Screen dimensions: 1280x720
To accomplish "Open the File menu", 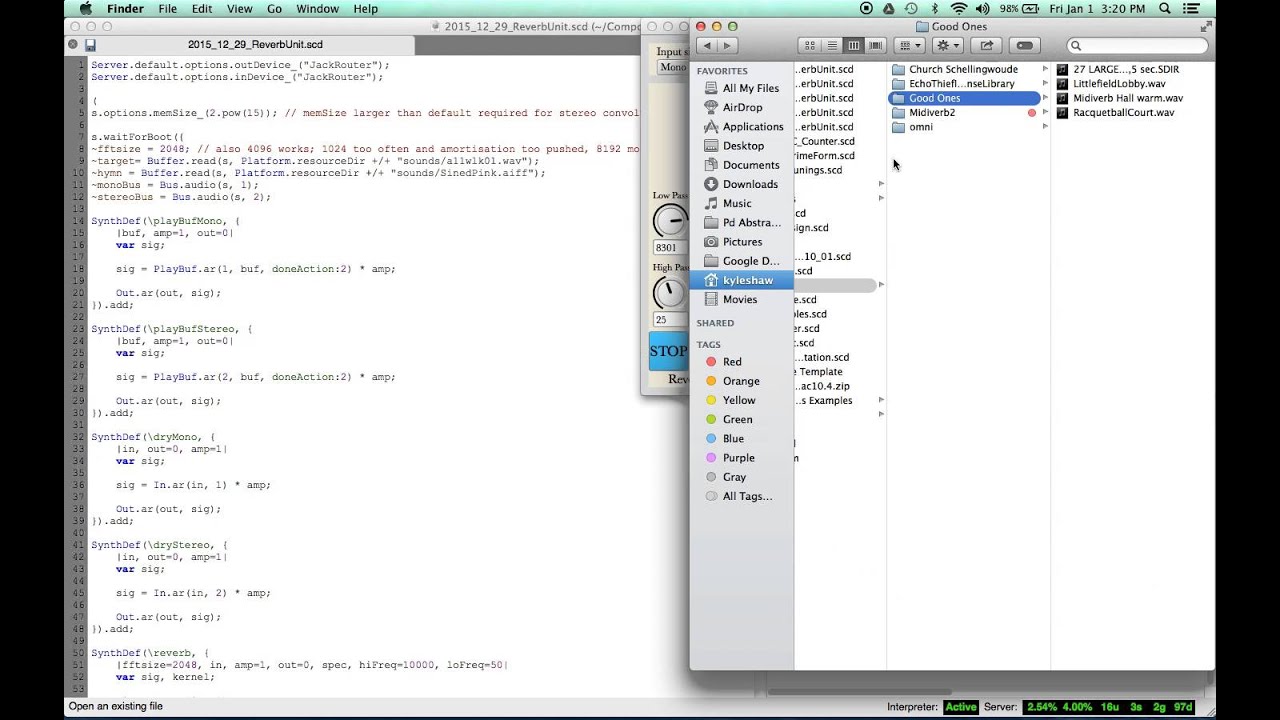I will (x=167, y=9).
